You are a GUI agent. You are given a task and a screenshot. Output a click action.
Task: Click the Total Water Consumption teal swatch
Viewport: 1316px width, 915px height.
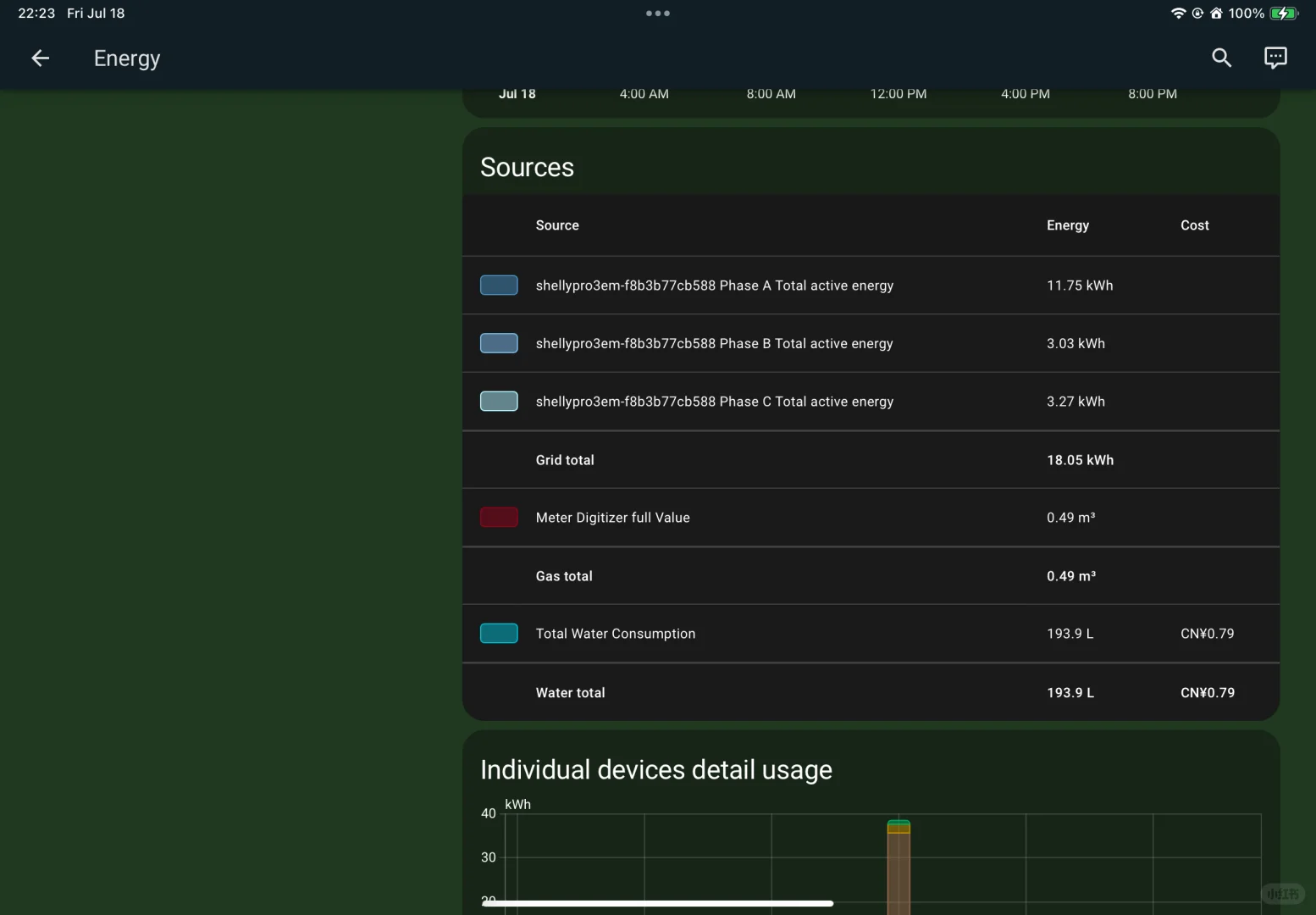point(499,634)
